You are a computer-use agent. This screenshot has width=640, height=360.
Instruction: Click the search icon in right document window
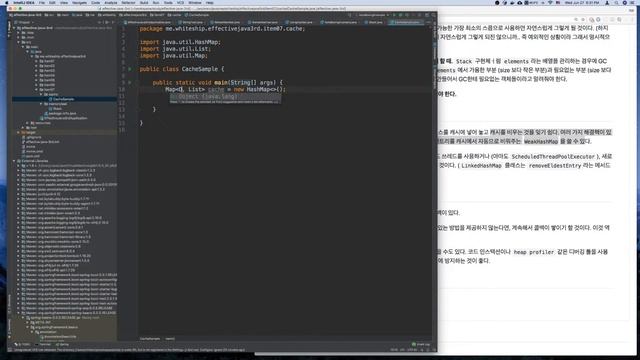(620, 20)
